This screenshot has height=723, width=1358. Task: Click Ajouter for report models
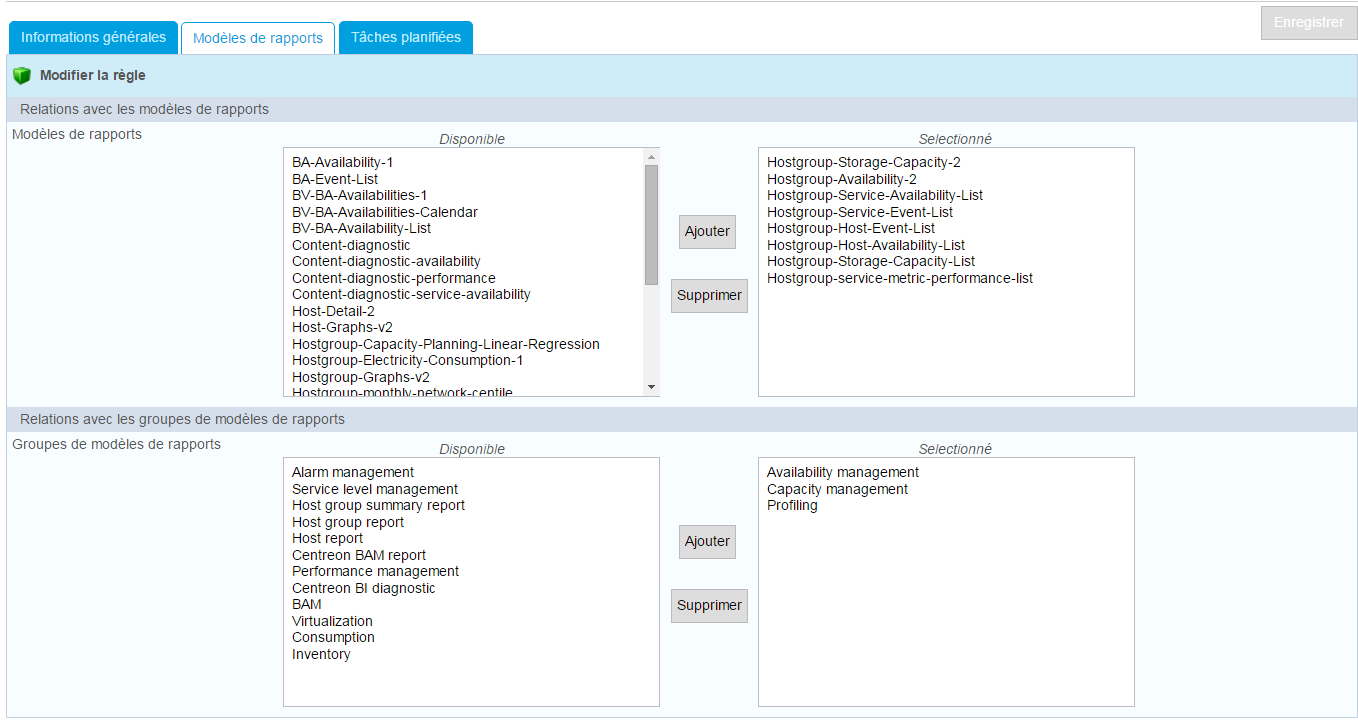pos(707,231)
